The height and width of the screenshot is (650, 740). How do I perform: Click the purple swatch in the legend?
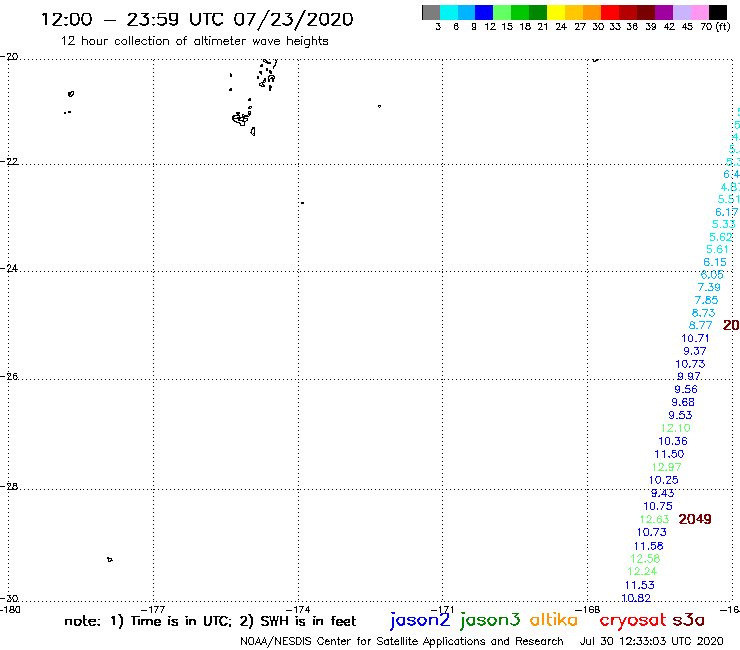[664, 12]
